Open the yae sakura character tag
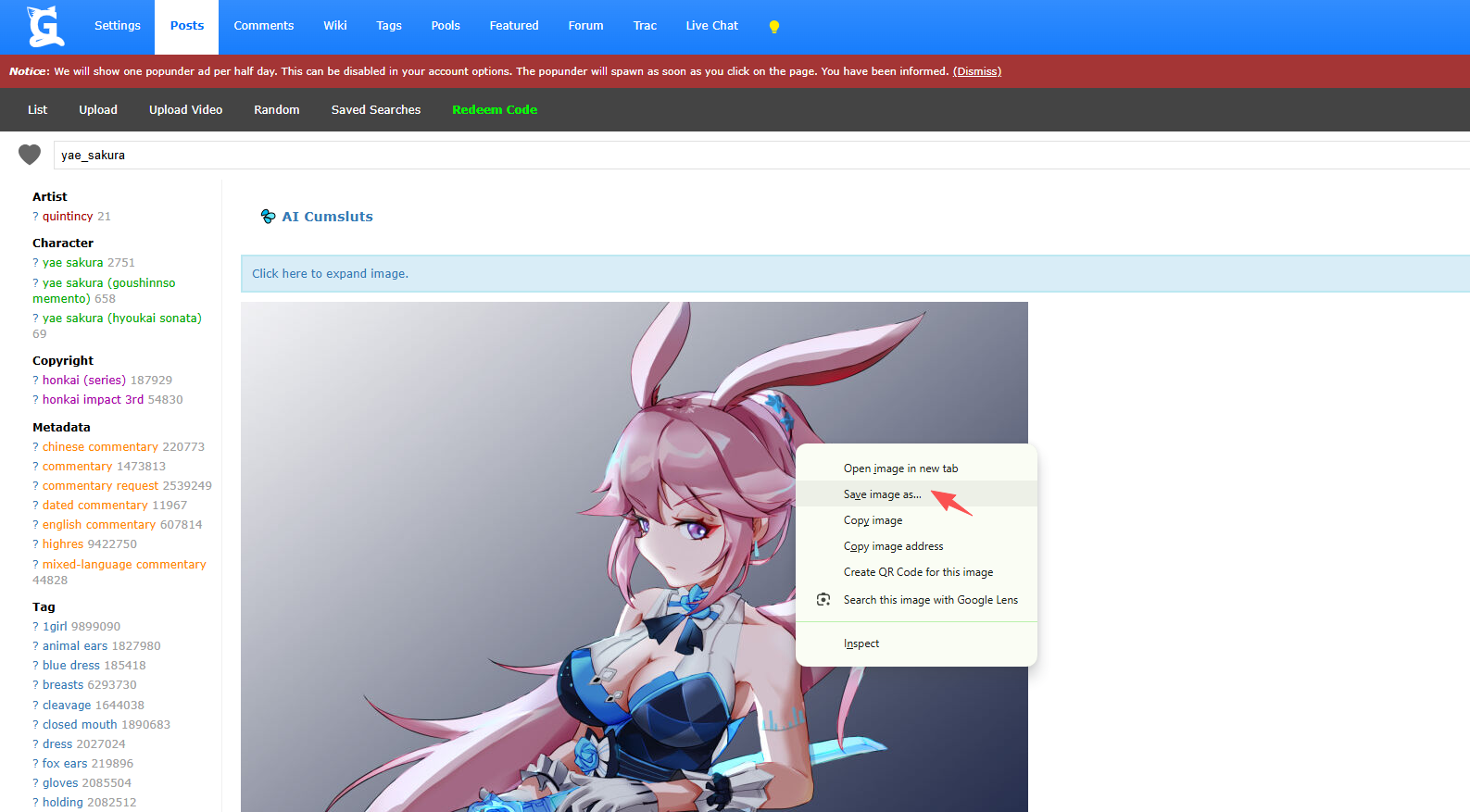The image size is (1470, 812). 73,263
